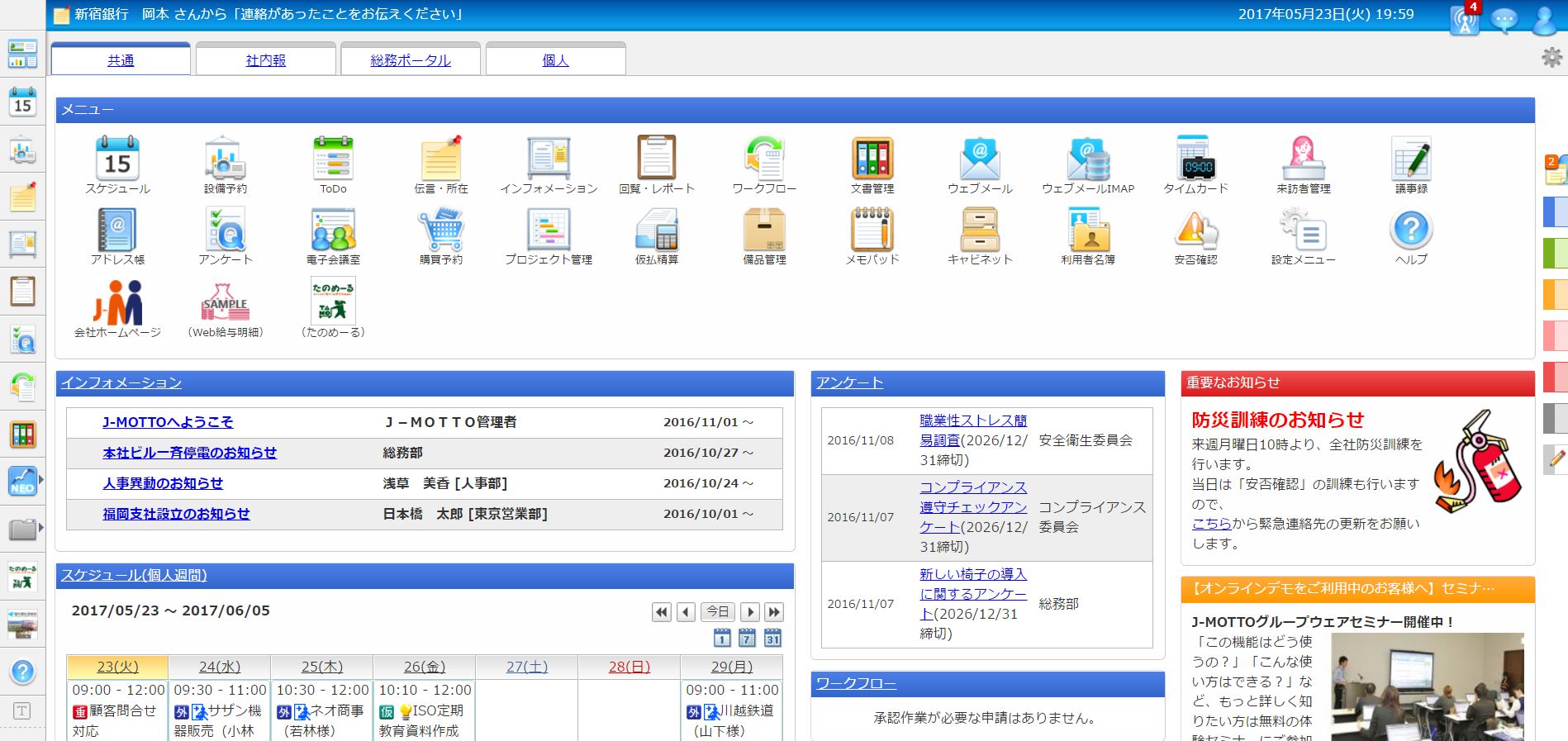The image size is (1568, 741).
Task: Open the スケジュール calendar icon in menu
Action: tap(117, 159)
